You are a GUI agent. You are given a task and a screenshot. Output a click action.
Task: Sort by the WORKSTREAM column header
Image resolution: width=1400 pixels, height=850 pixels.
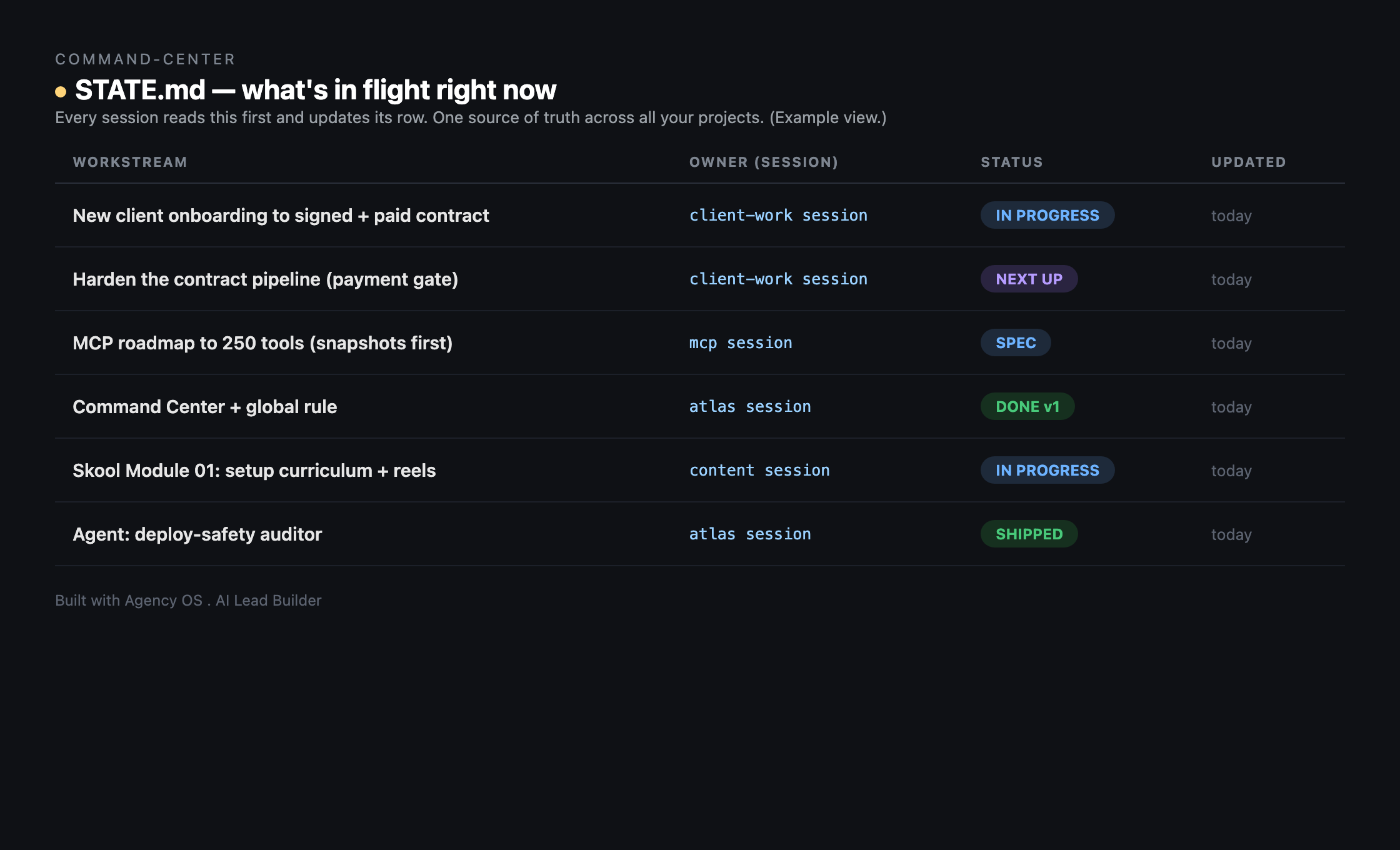[x=130, y=162]
